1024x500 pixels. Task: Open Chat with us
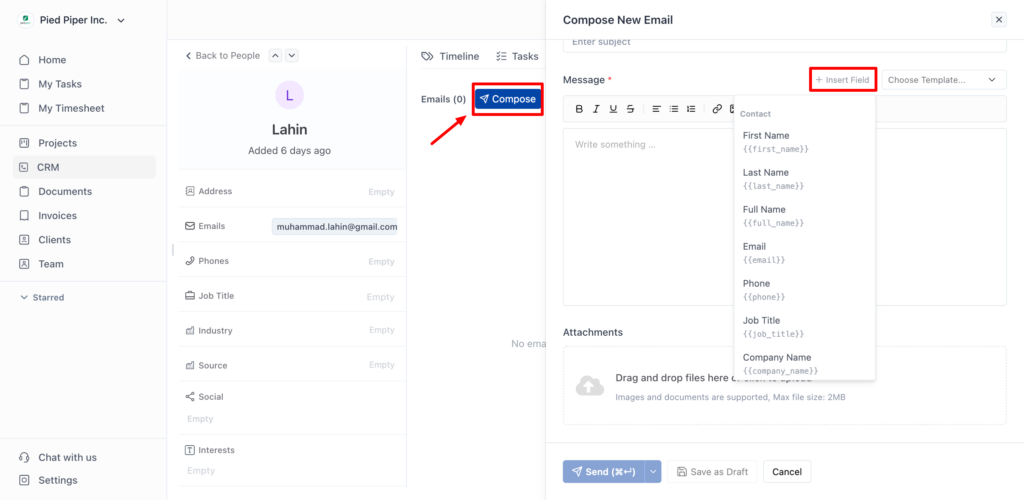point(84,457)
